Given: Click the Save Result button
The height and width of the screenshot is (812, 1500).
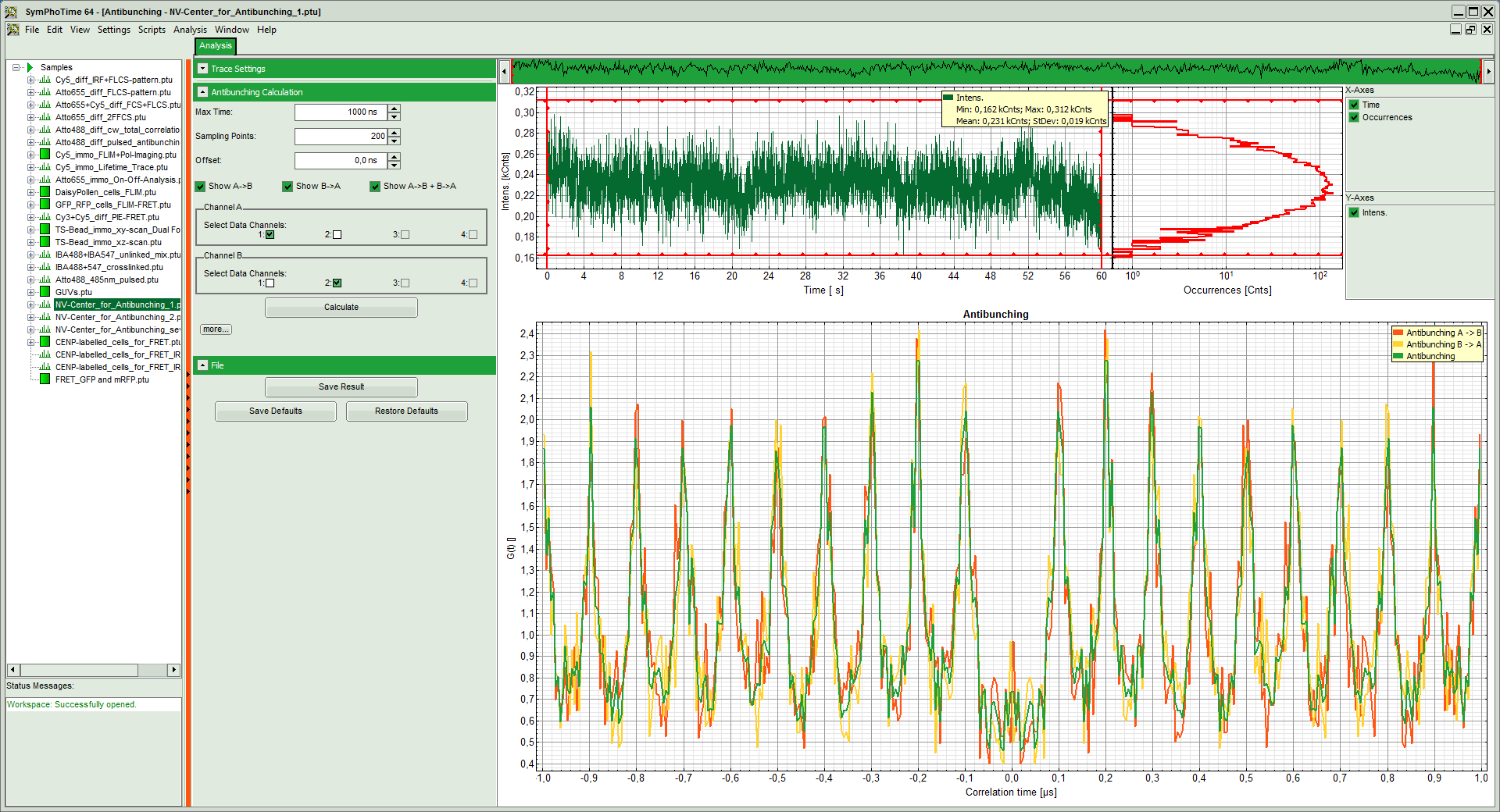Looking at the screenshot, I should (341, 387).
